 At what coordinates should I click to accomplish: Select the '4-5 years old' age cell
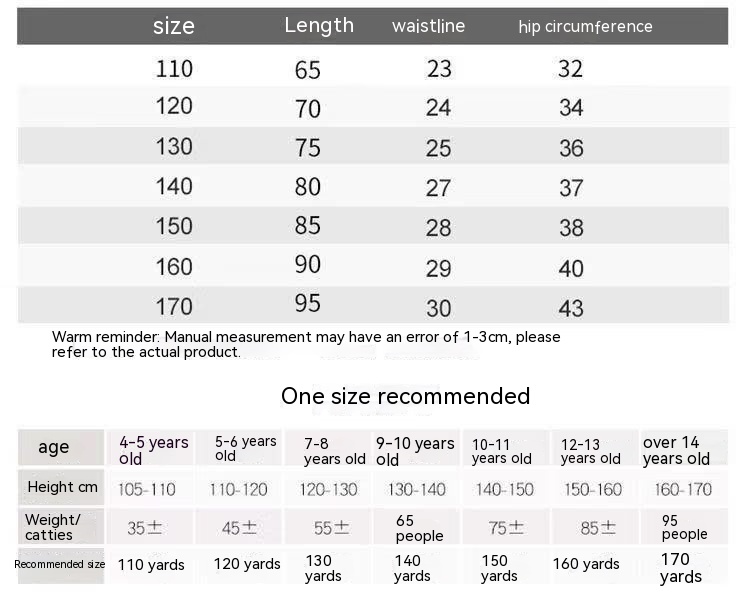coord(154,449)
